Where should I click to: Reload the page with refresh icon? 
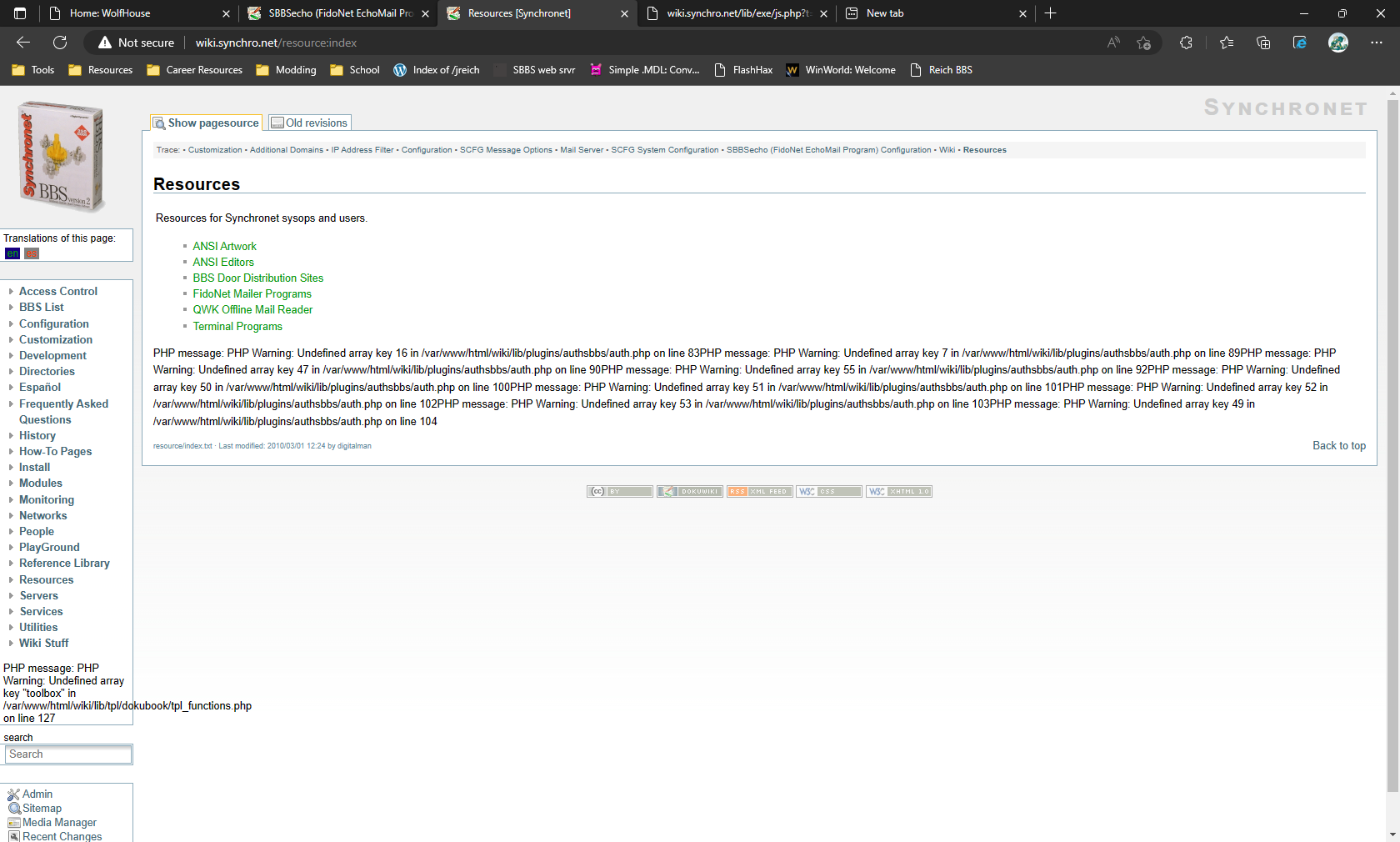tap(60, 43)
